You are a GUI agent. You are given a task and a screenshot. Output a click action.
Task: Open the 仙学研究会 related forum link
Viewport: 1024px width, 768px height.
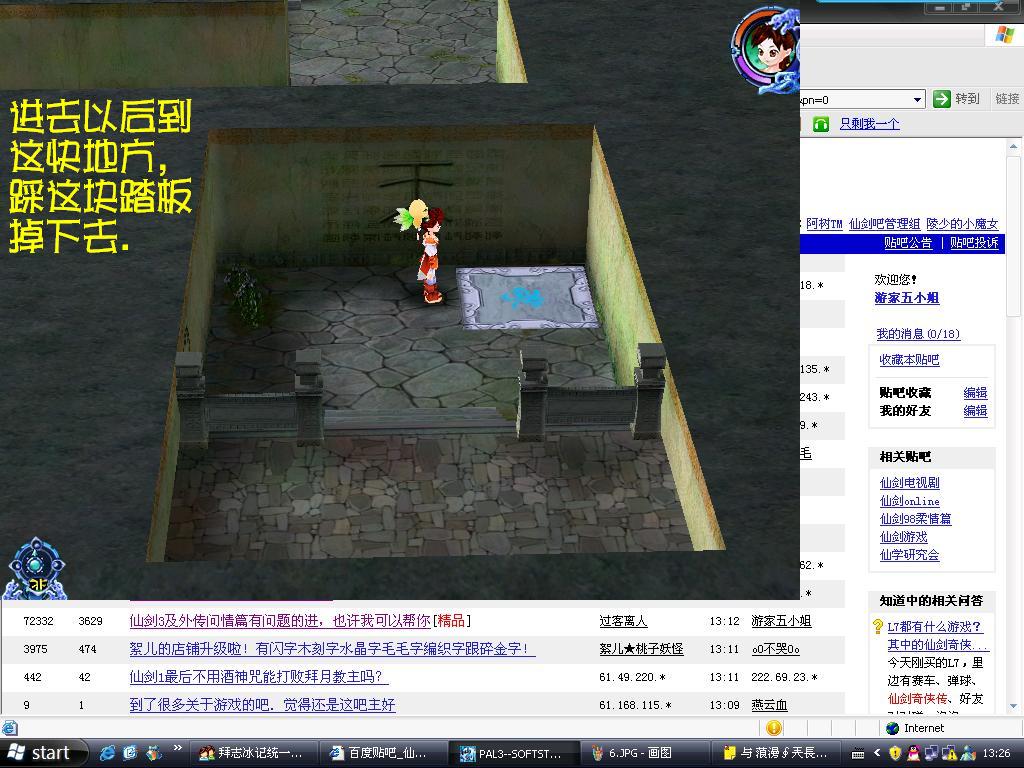909,555
